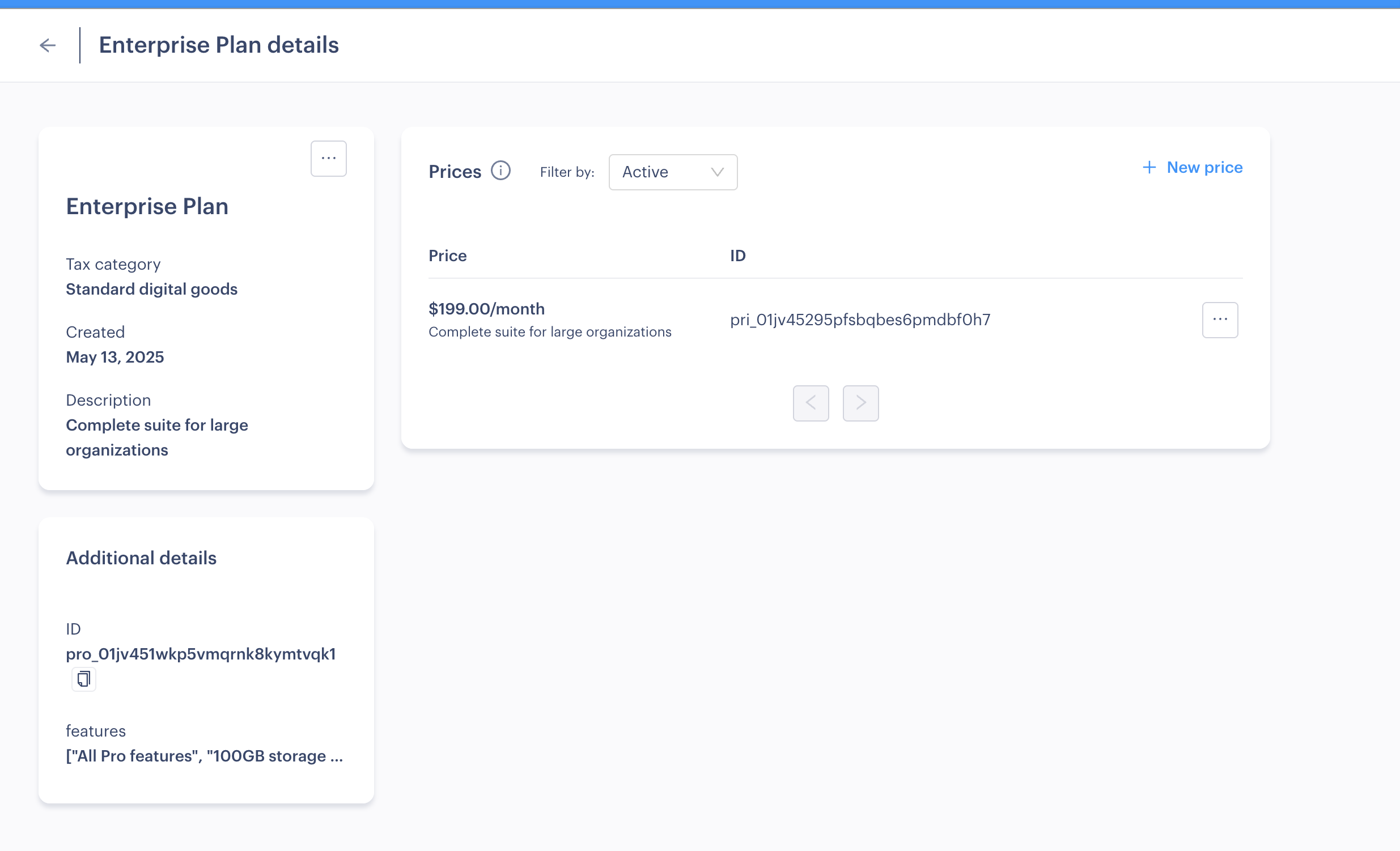The height and width of the screenshot is (851, 1400).
Task: Click the Additional details heading
Action: coord(142,558)
